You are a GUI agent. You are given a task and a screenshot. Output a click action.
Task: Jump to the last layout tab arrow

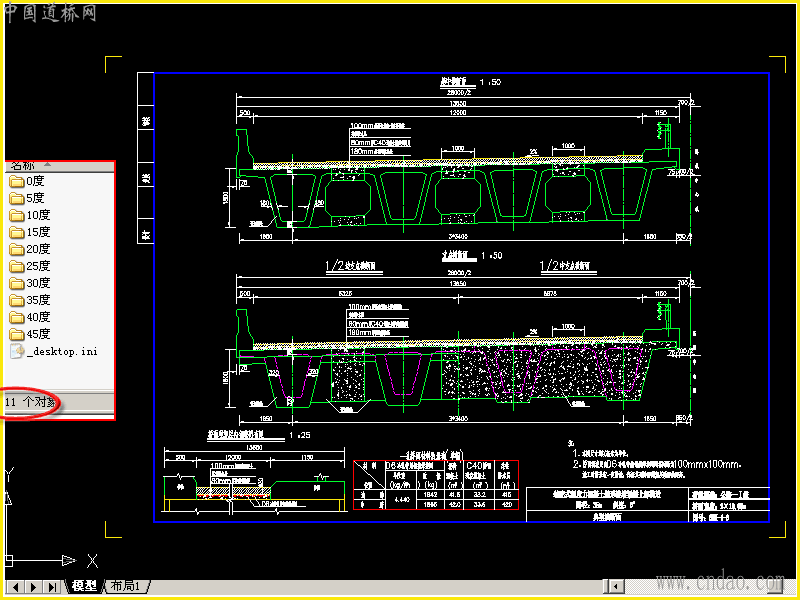pyautogui.click(x=53, y=586)
